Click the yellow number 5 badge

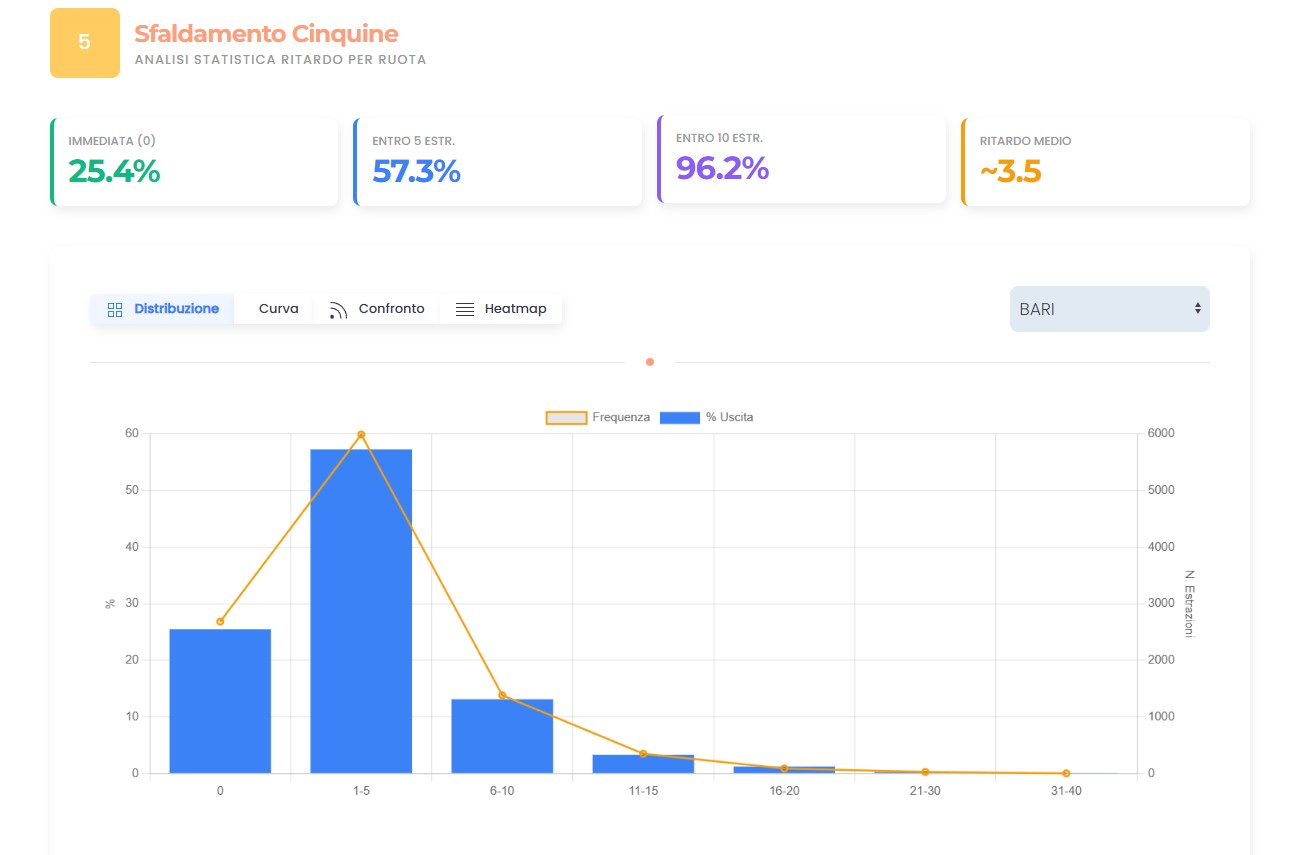[x=84, y=42]
